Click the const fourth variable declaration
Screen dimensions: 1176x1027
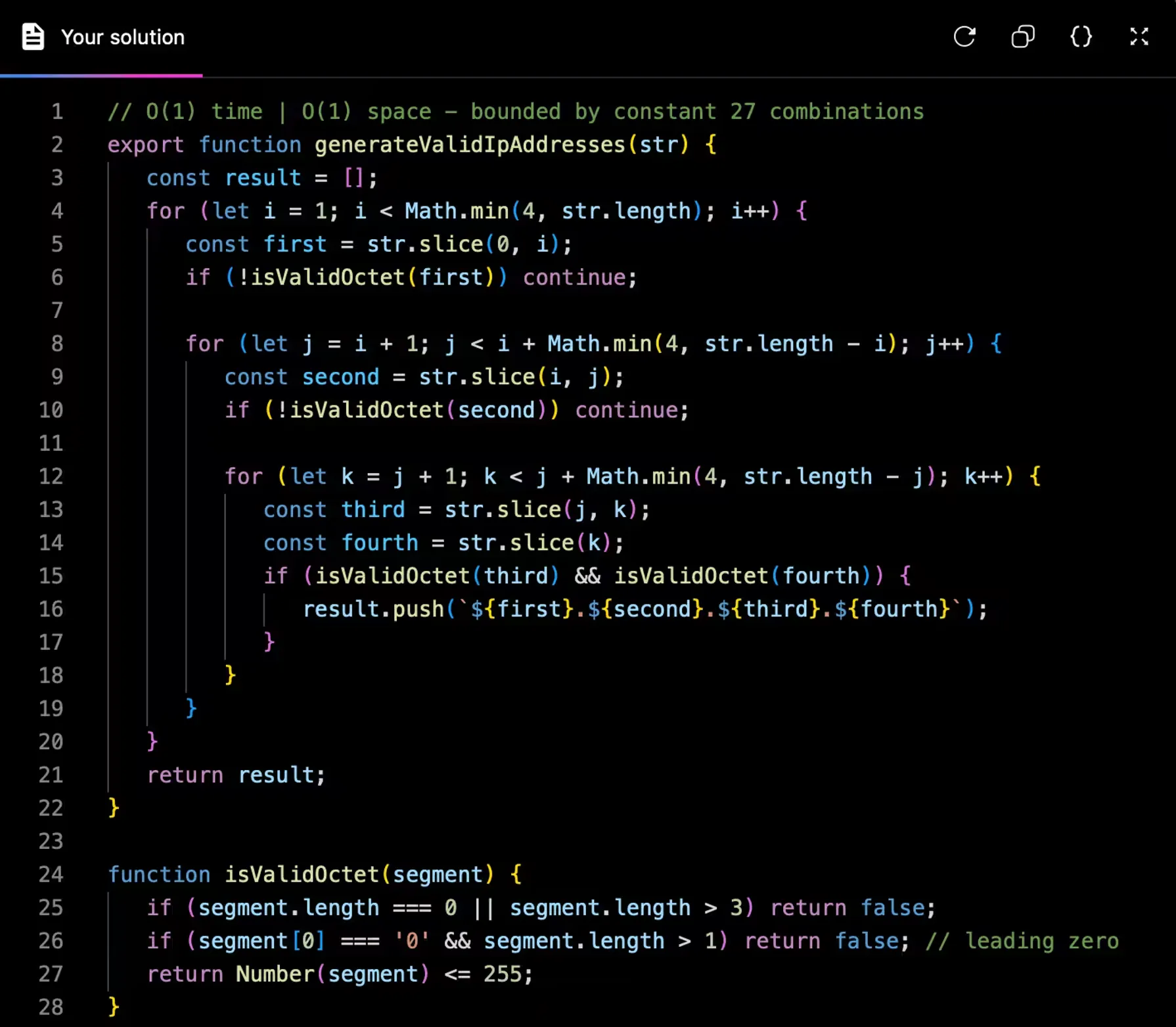tap(379, 543)
